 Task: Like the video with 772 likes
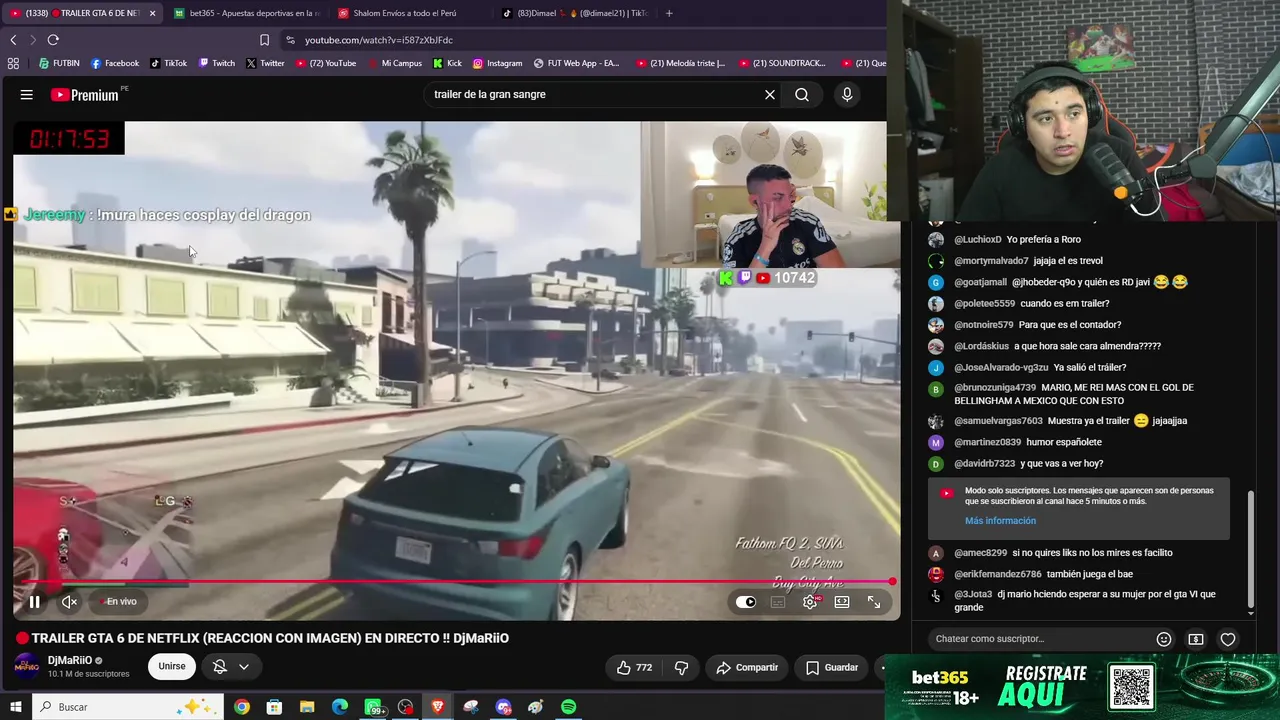[x=634, y=668]
